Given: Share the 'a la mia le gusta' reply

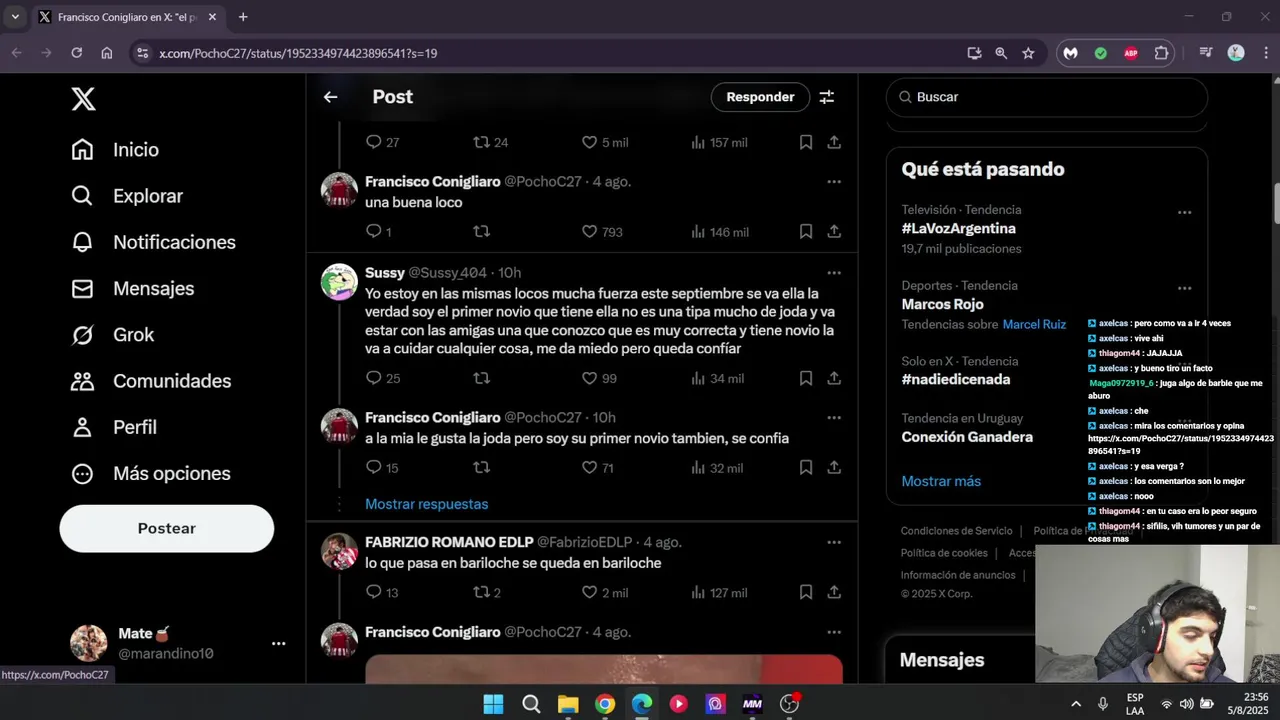Looking at the screenshot, I should click(x=834, y=467).
